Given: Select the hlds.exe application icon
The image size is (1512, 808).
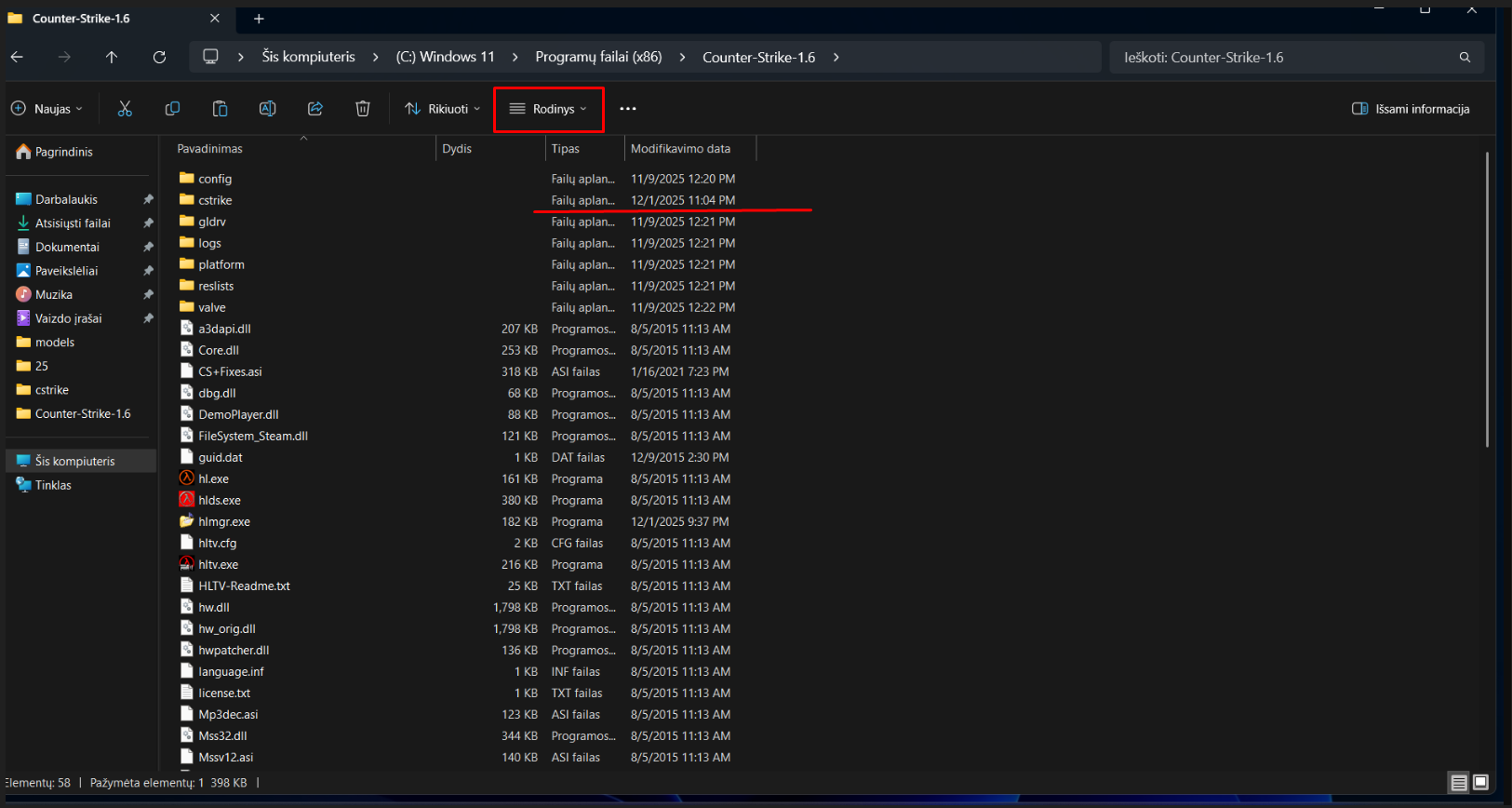Looking at the screenshot, I should [187, 500].
